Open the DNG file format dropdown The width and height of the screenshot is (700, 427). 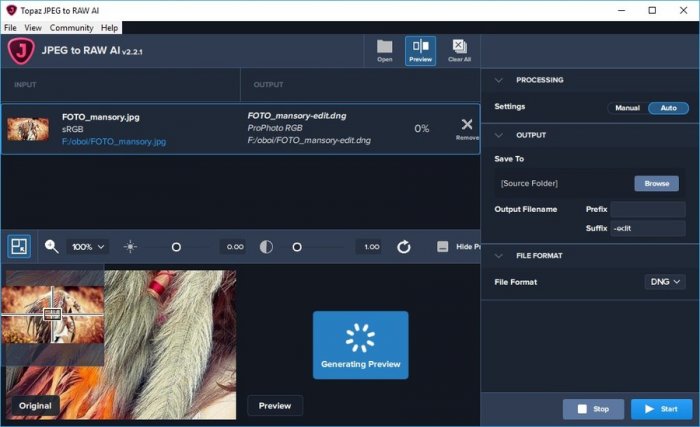[665, 282]
